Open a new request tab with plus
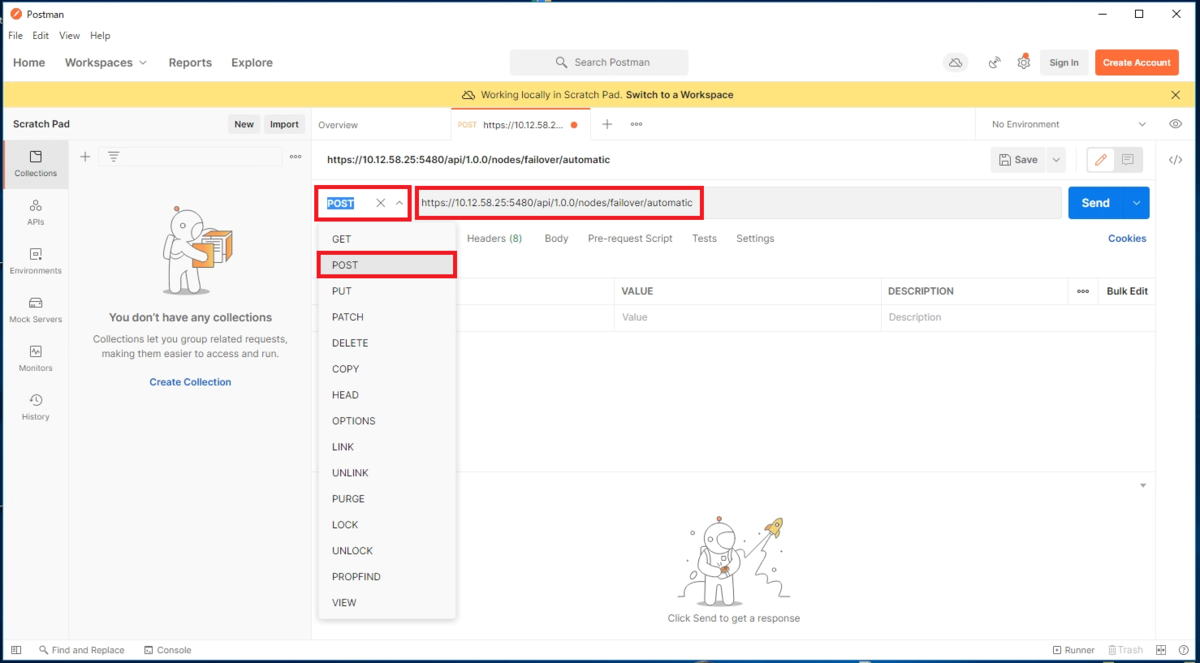This screenshot has height=663, width=1200. pos(606,124)
